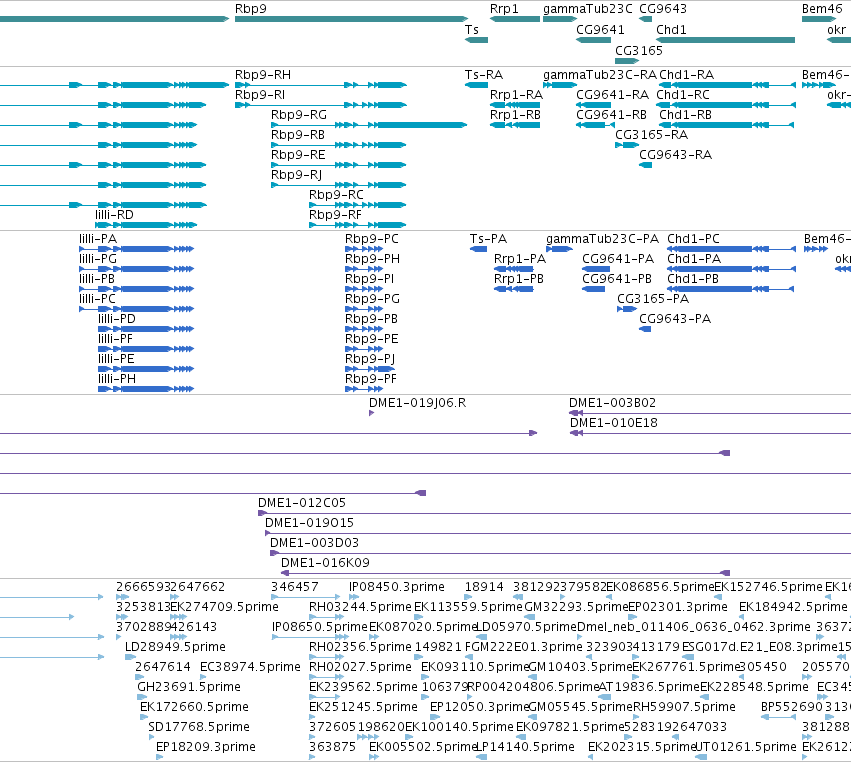Click clone DME1-012C05
The image size is (851, 762).
(x=555, y=513)
